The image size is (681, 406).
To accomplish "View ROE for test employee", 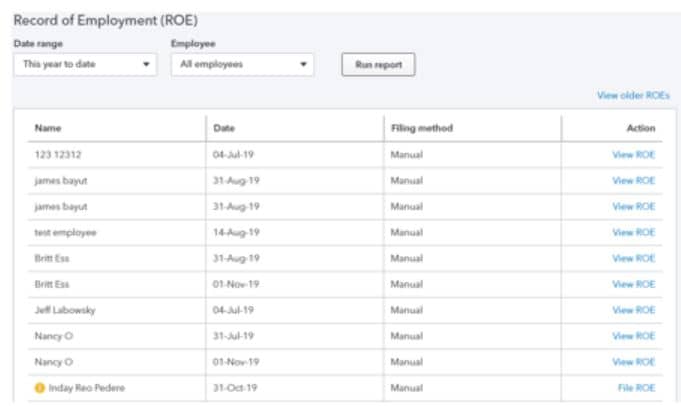I will click(634, 232).
